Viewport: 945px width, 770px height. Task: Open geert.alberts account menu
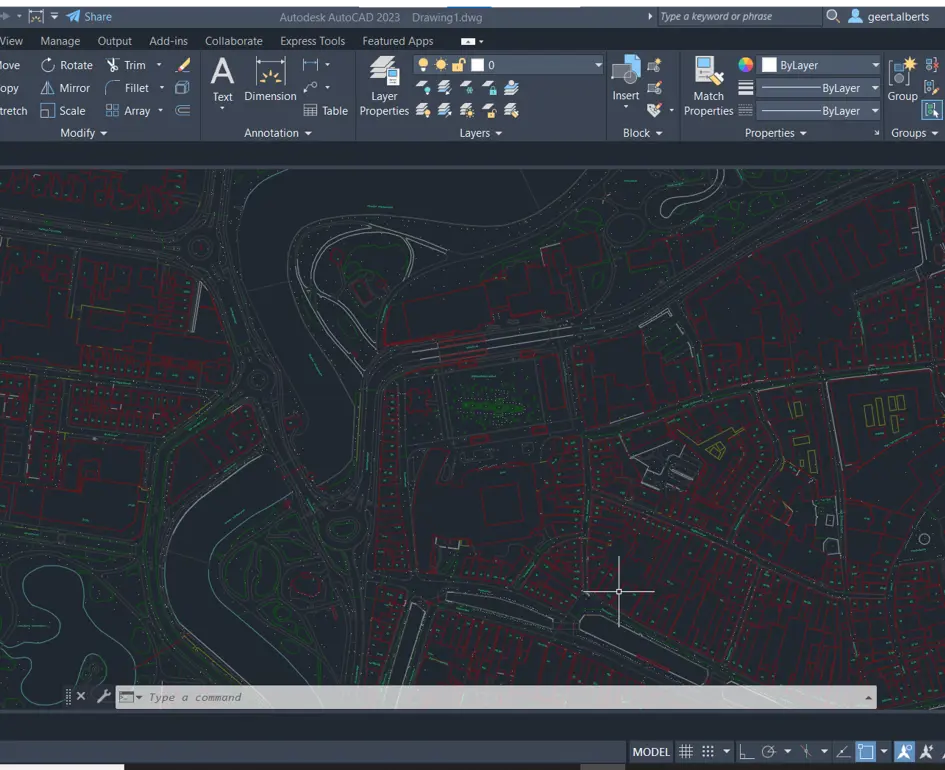pyautogui.click(x=889, y=16)
